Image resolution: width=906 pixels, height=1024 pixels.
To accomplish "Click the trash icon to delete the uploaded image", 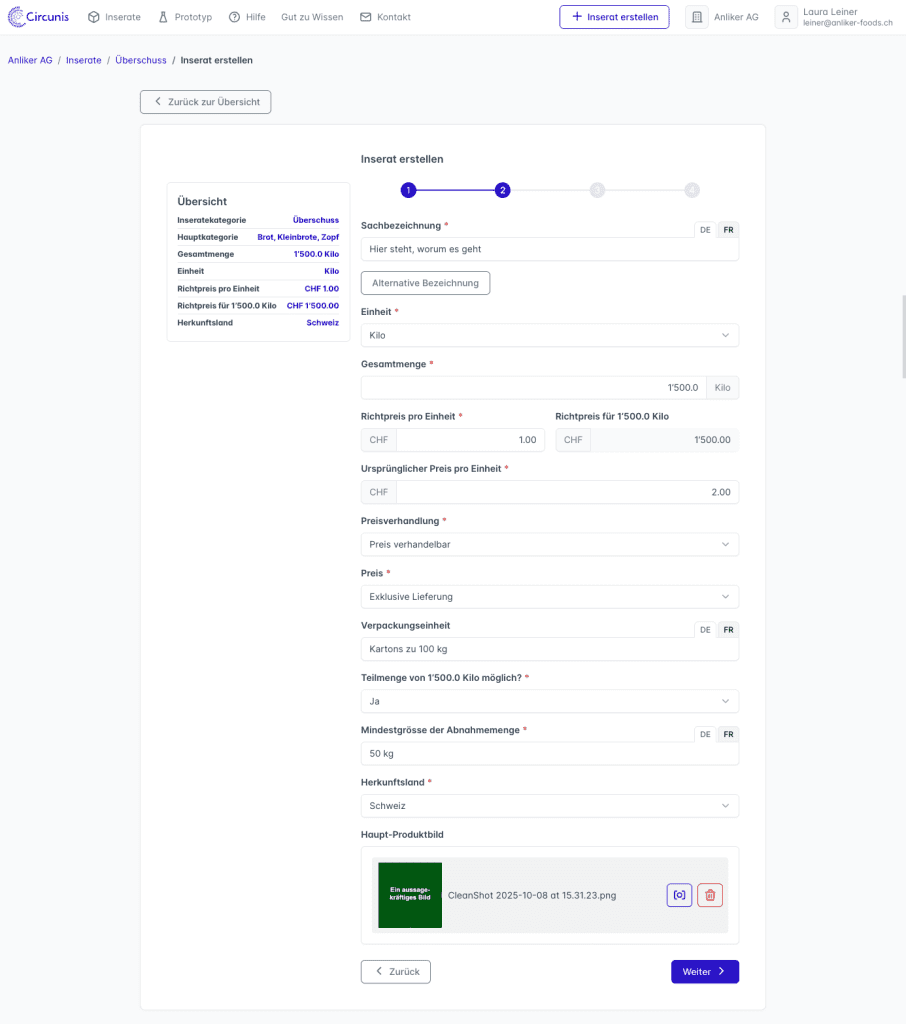I will coord(710,895).
